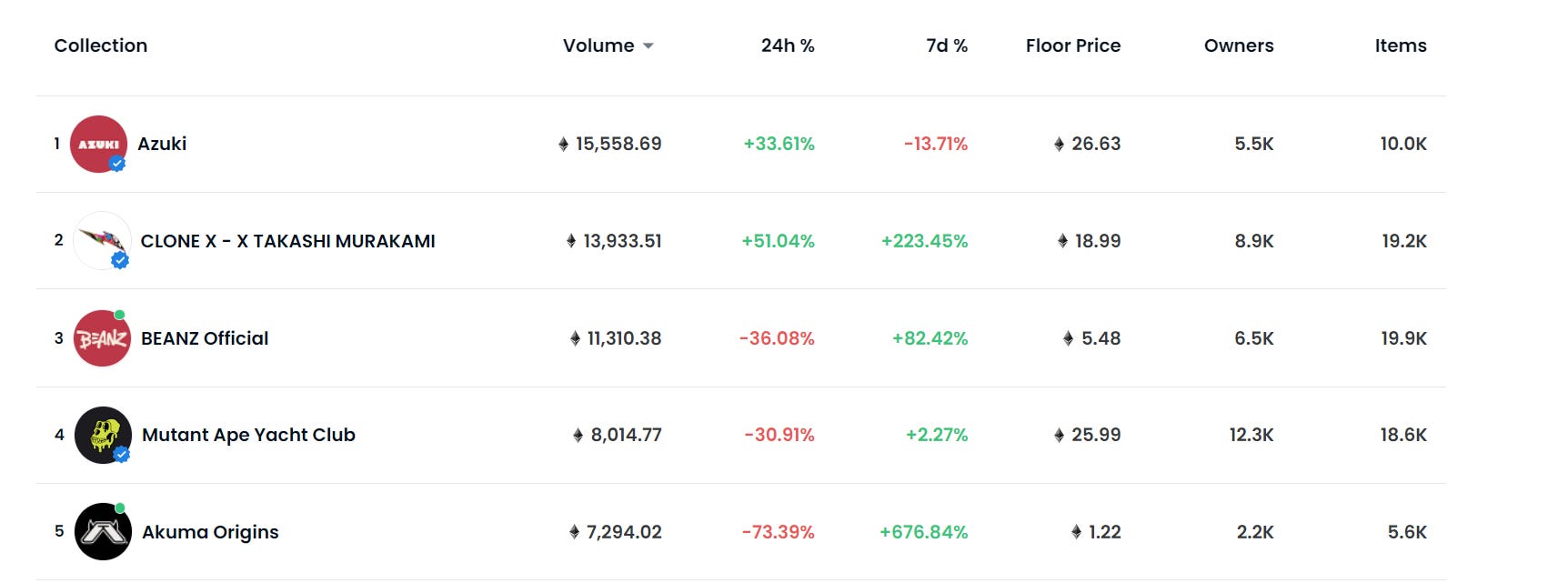Open the Azuki collection name link
Image resolution: width=1568 pixels, height=583 pixels.
162,144
